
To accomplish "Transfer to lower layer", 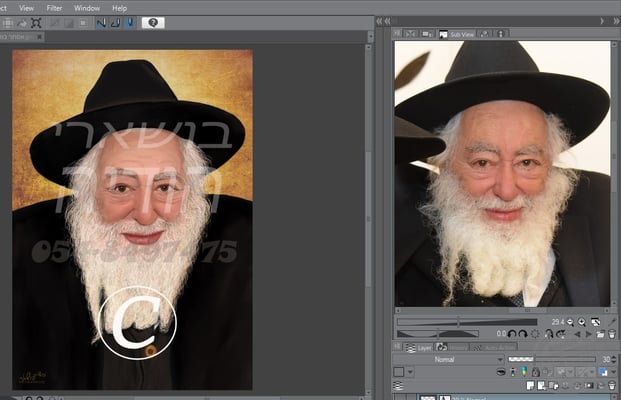I will pos(566,386).
